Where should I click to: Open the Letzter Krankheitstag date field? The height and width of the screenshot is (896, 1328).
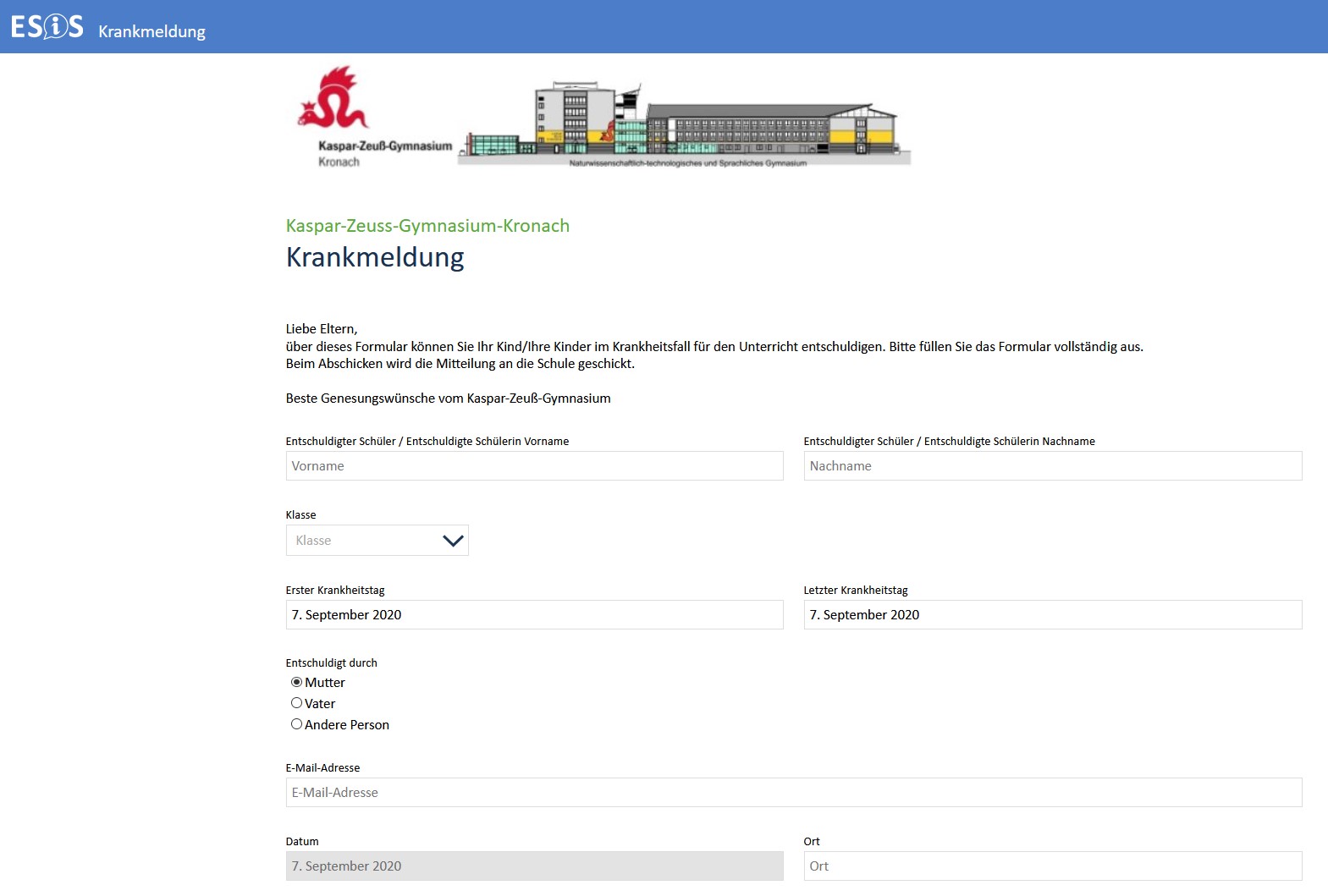click(x=1052, y=615)
